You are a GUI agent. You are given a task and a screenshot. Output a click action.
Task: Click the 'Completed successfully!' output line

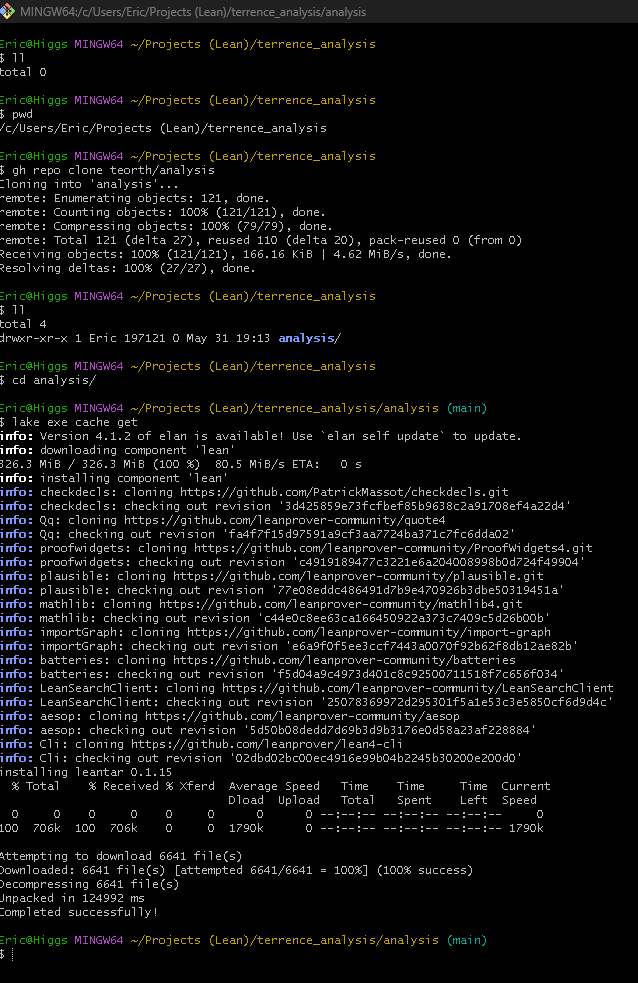point(78,912)
